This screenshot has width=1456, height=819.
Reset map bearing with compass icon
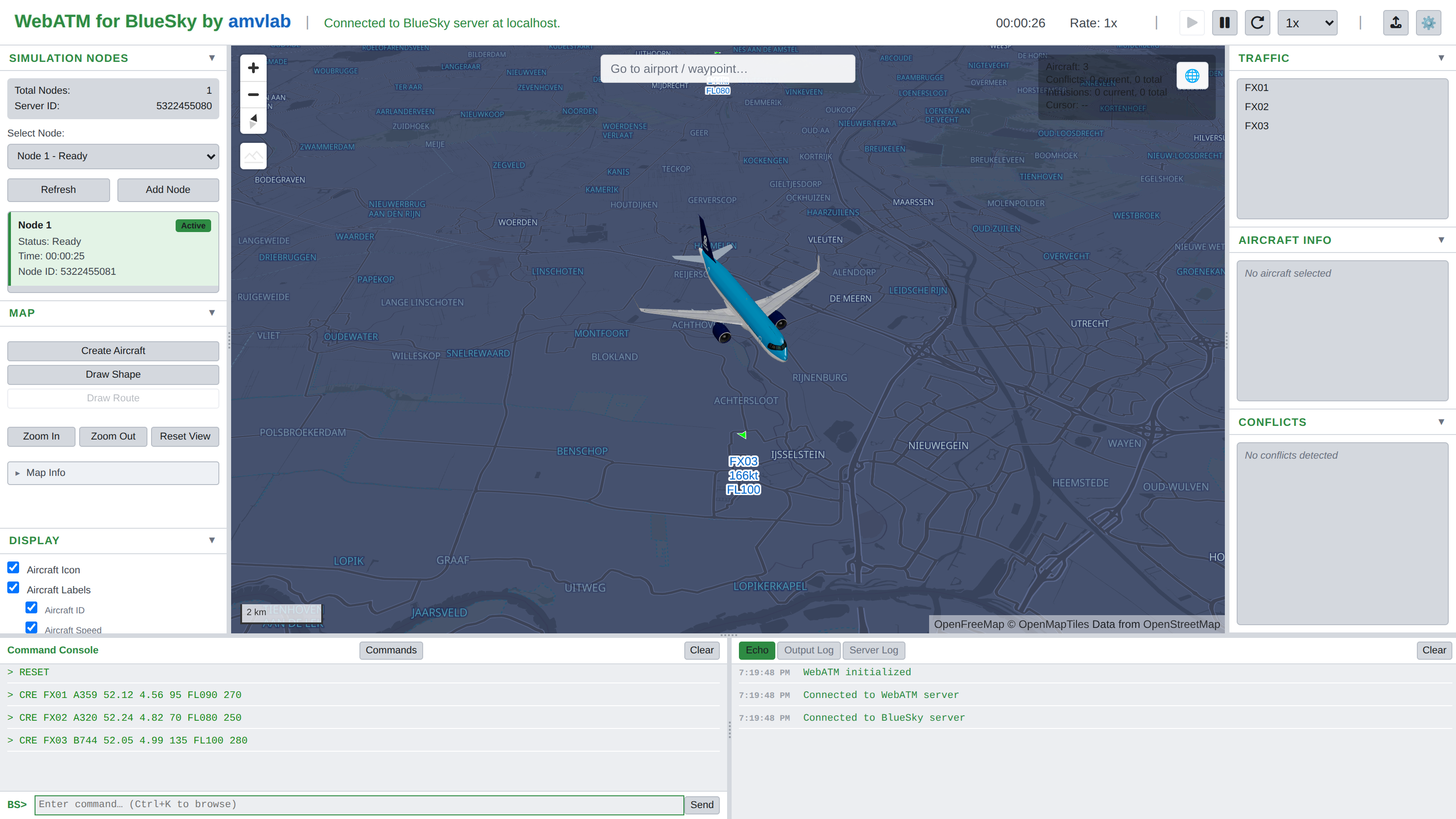pos(253,121)
